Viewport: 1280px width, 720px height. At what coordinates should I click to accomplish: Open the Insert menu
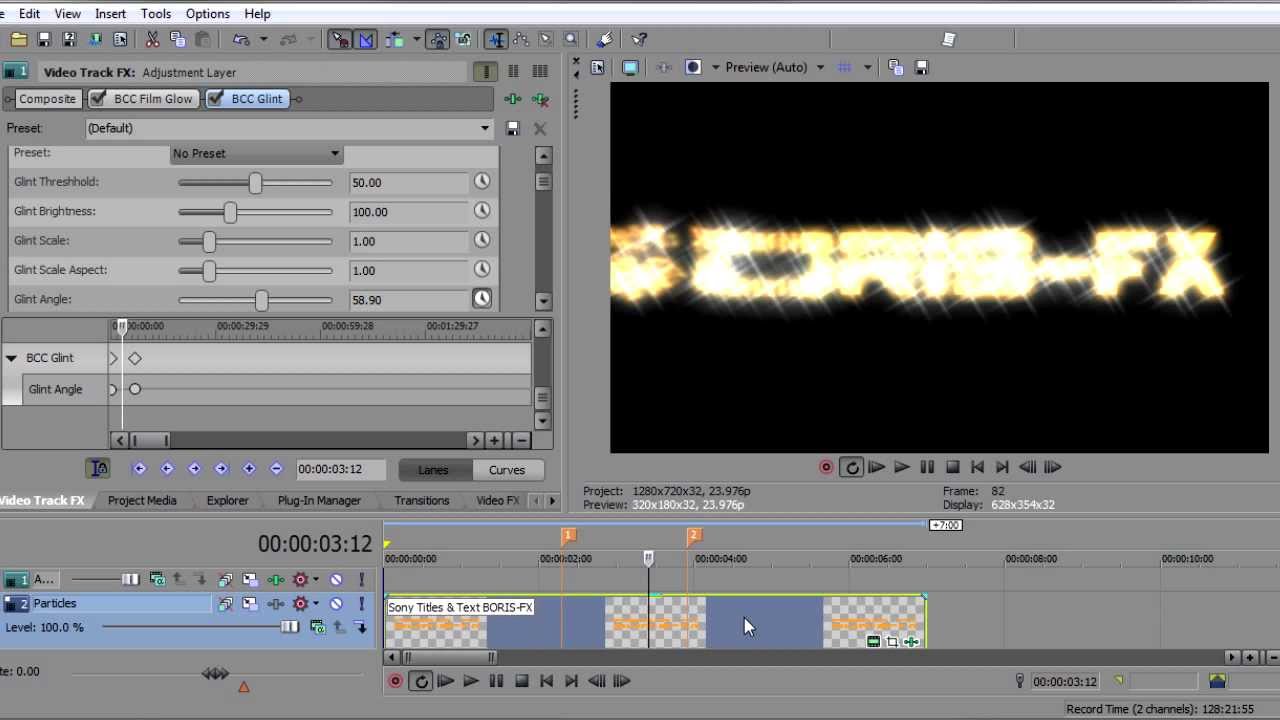point(110,14)
